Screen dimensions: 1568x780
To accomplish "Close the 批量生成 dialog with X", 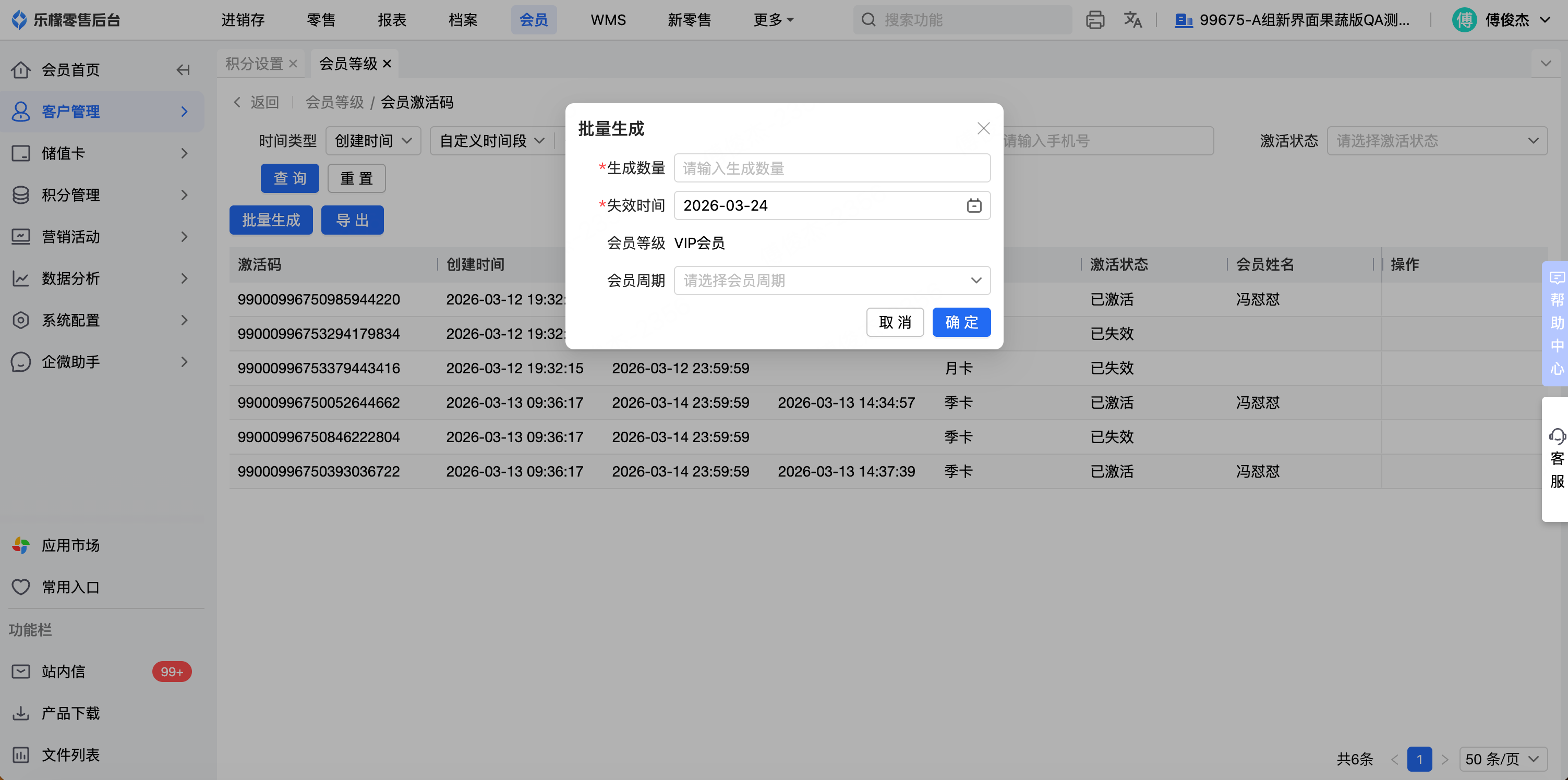I will click(x=983, y=128).
